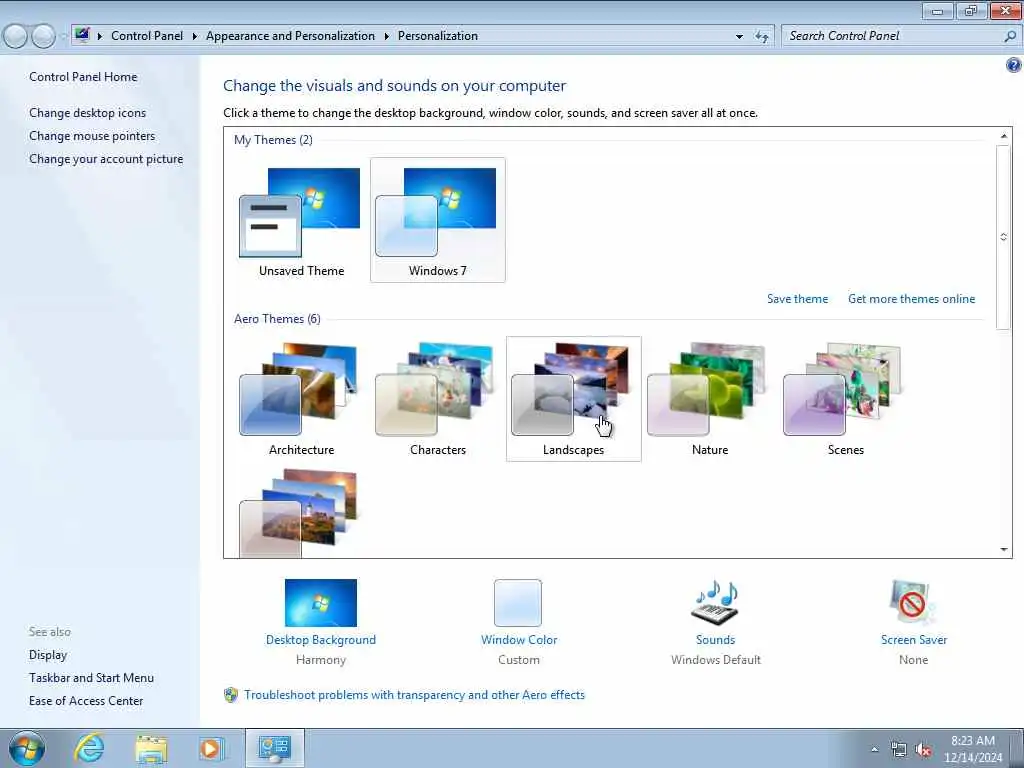The width and height of the screenshot is (1024, 768).
Task: Show hidden tray icons arrow
Action: (874, 749)
